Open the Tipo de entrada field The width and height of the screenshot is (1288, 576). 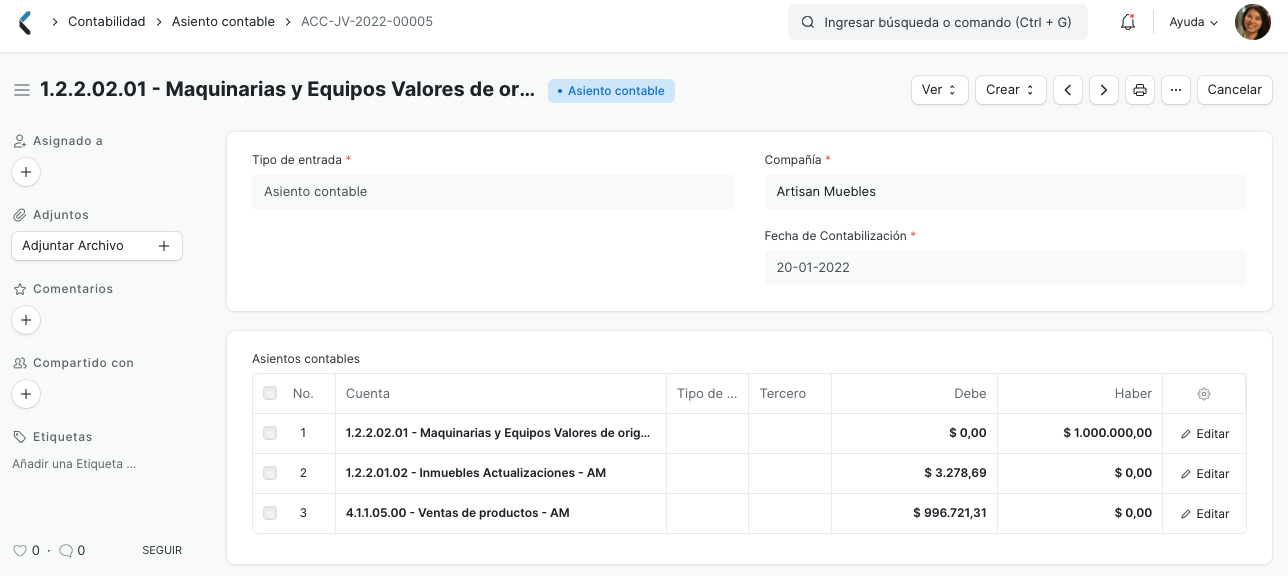(493, 192)
